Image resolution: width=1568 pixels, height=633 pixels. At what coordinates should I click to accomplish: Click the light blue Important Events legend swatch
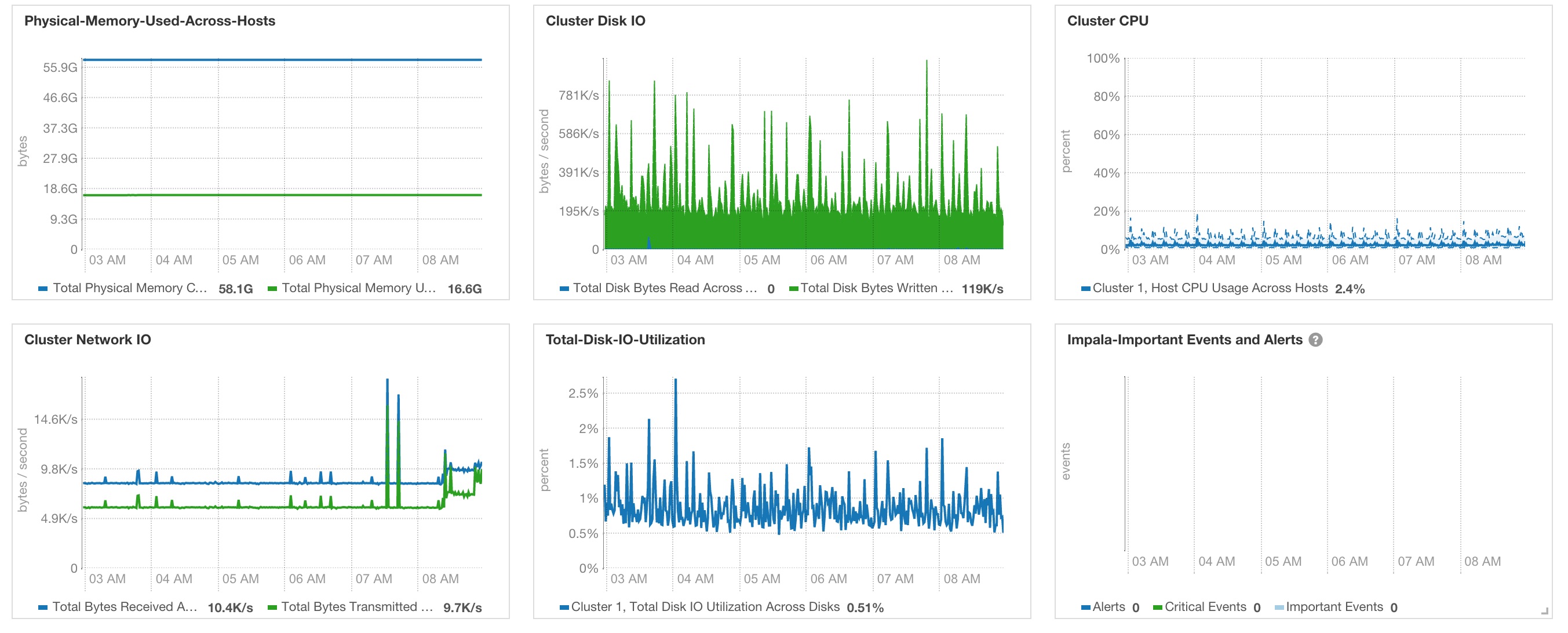(x=1279, y=607)
